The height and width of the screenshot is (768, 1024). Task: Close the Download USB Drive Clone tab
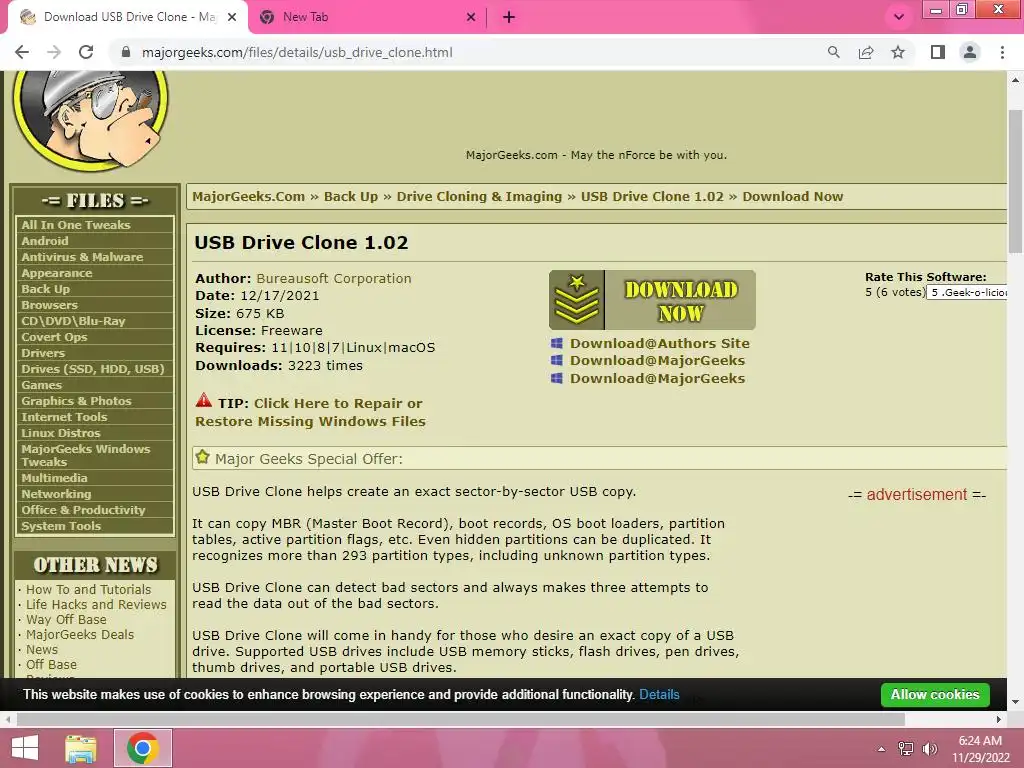coord(232,18)
